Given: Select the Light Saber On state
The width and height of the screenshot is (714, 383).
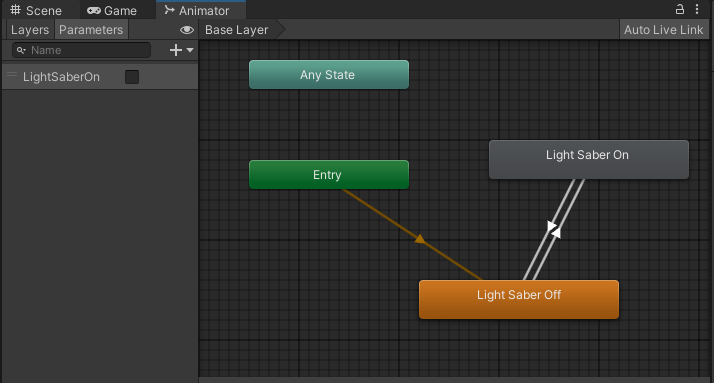Looking at the screenshot, I should pos(589,159).
